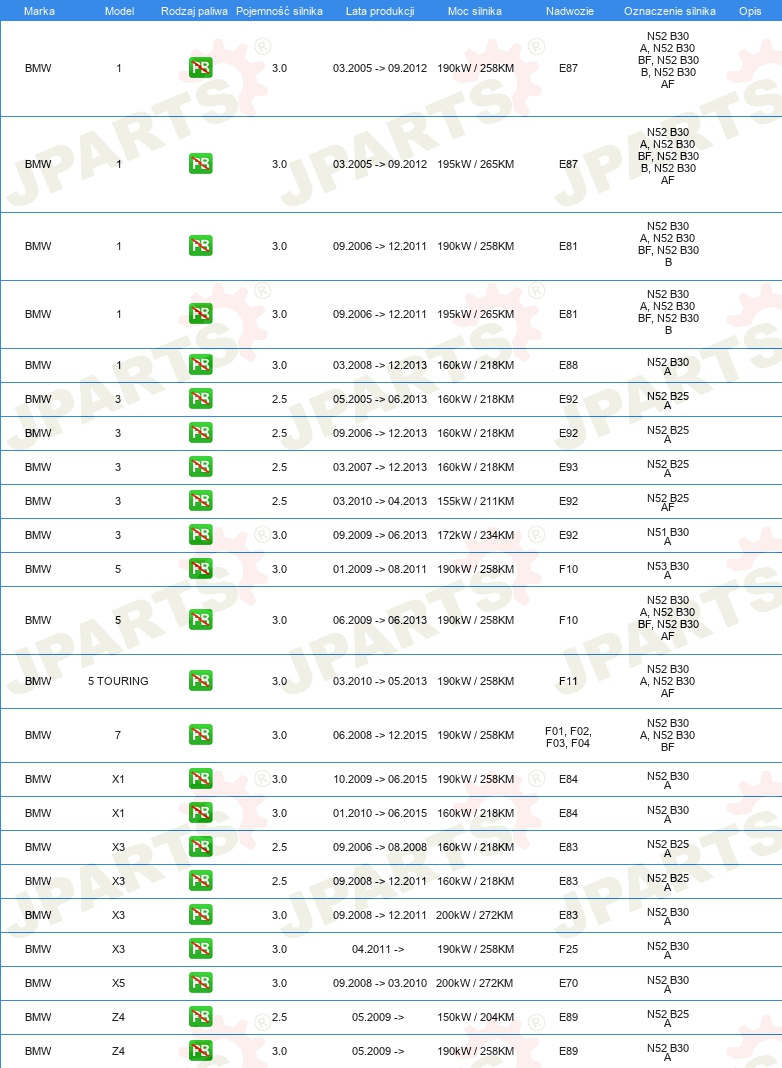
Task: Click the '172kW / 234KM' power cell
Action: click(x=475, y=535)
